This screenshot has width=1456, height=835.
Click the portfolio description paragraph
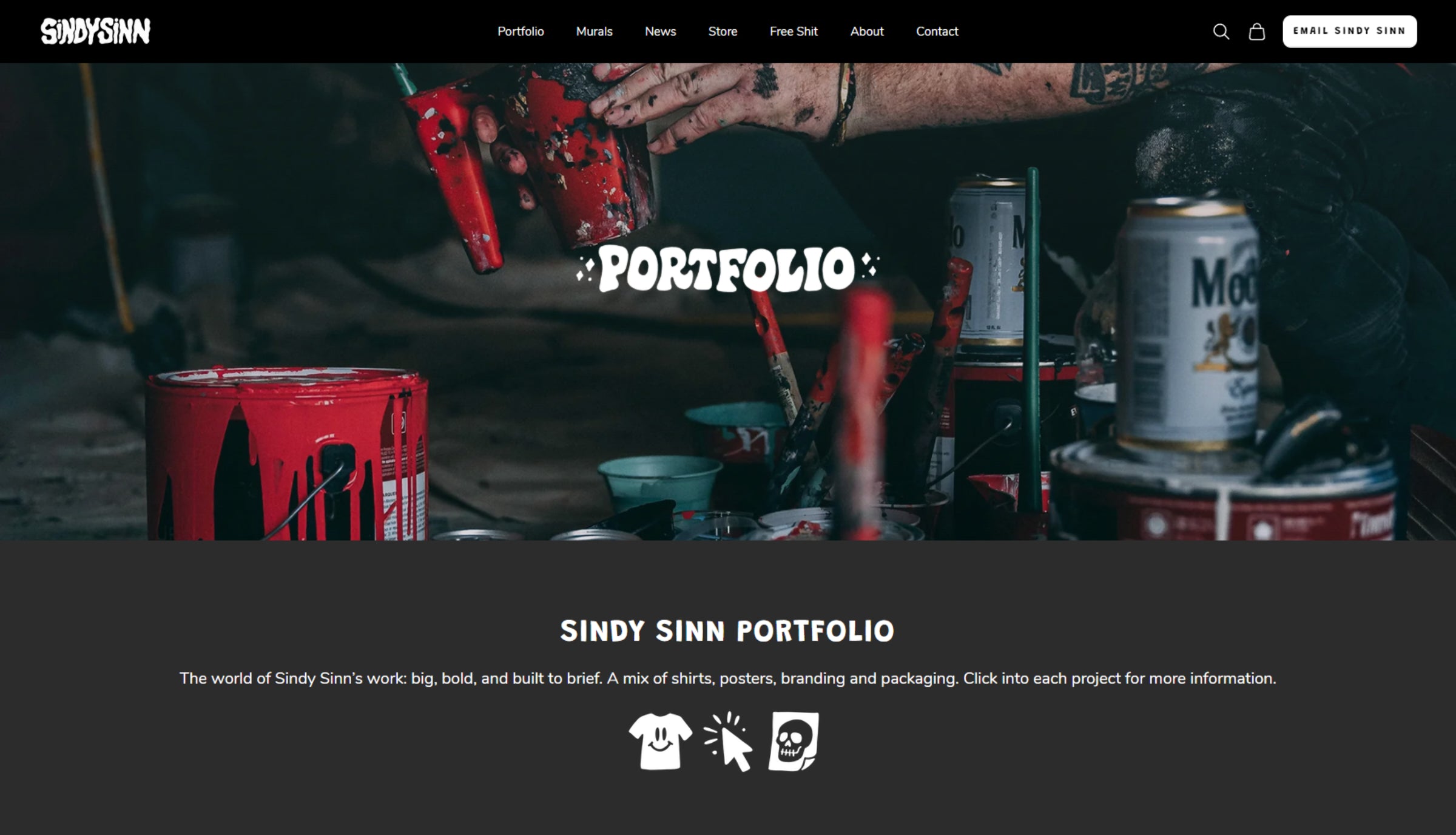click(727, 678)
